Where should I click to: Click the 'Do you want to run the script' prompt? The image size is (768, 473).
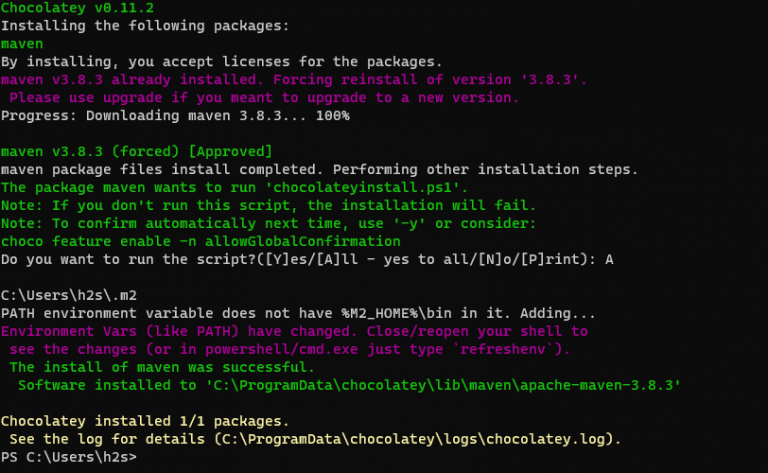pyautogui.click(x=306, y=259)
